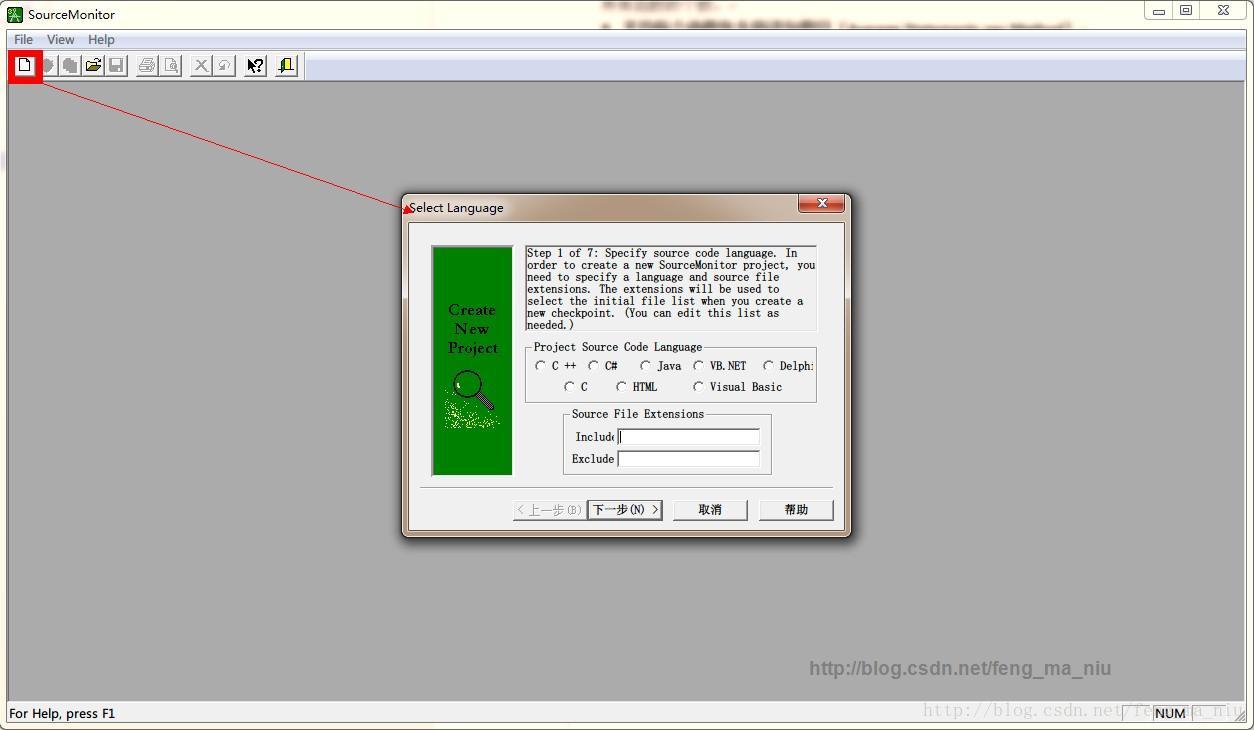Click the NUM indicator in status bar
1254x730 pixels.
tap(1170, 713)
